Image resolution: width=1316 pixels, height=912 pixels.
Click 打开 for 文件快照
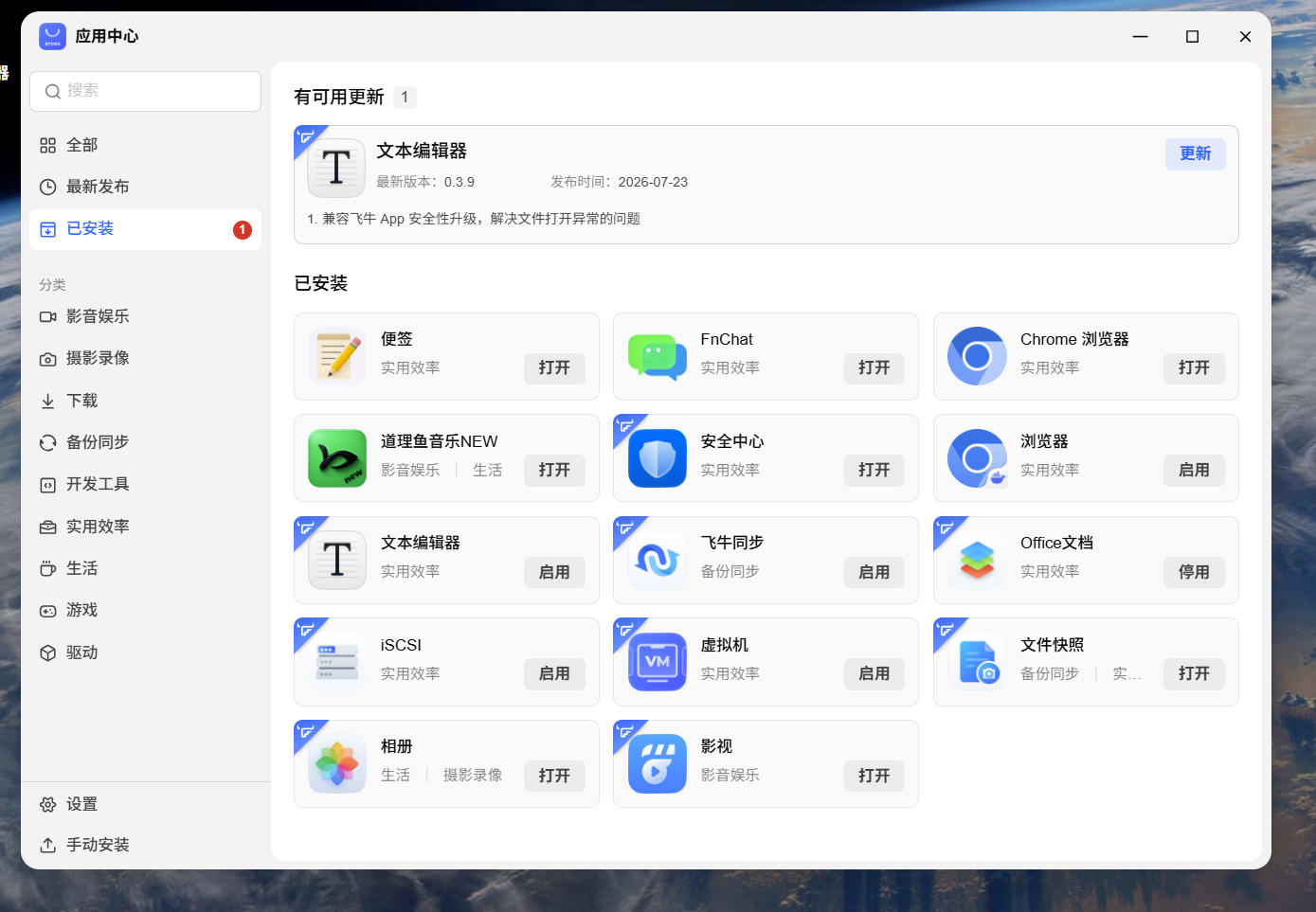(x=1194, y=674)
